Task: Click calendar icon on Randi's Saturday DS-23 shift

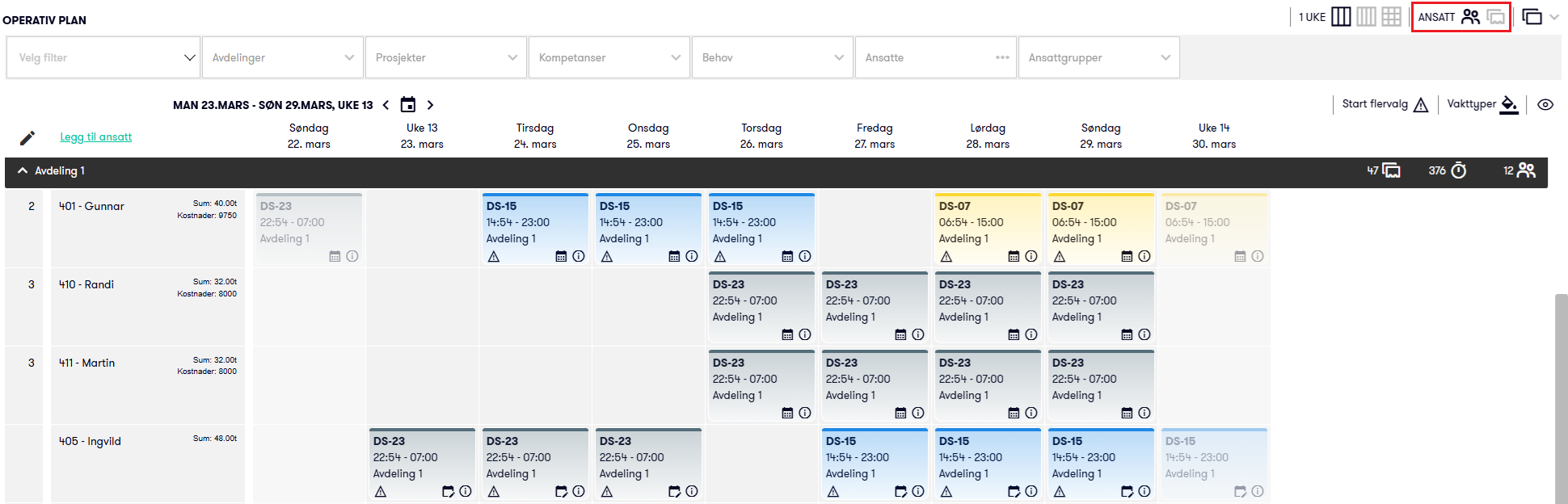Action: coord(1014,334)
